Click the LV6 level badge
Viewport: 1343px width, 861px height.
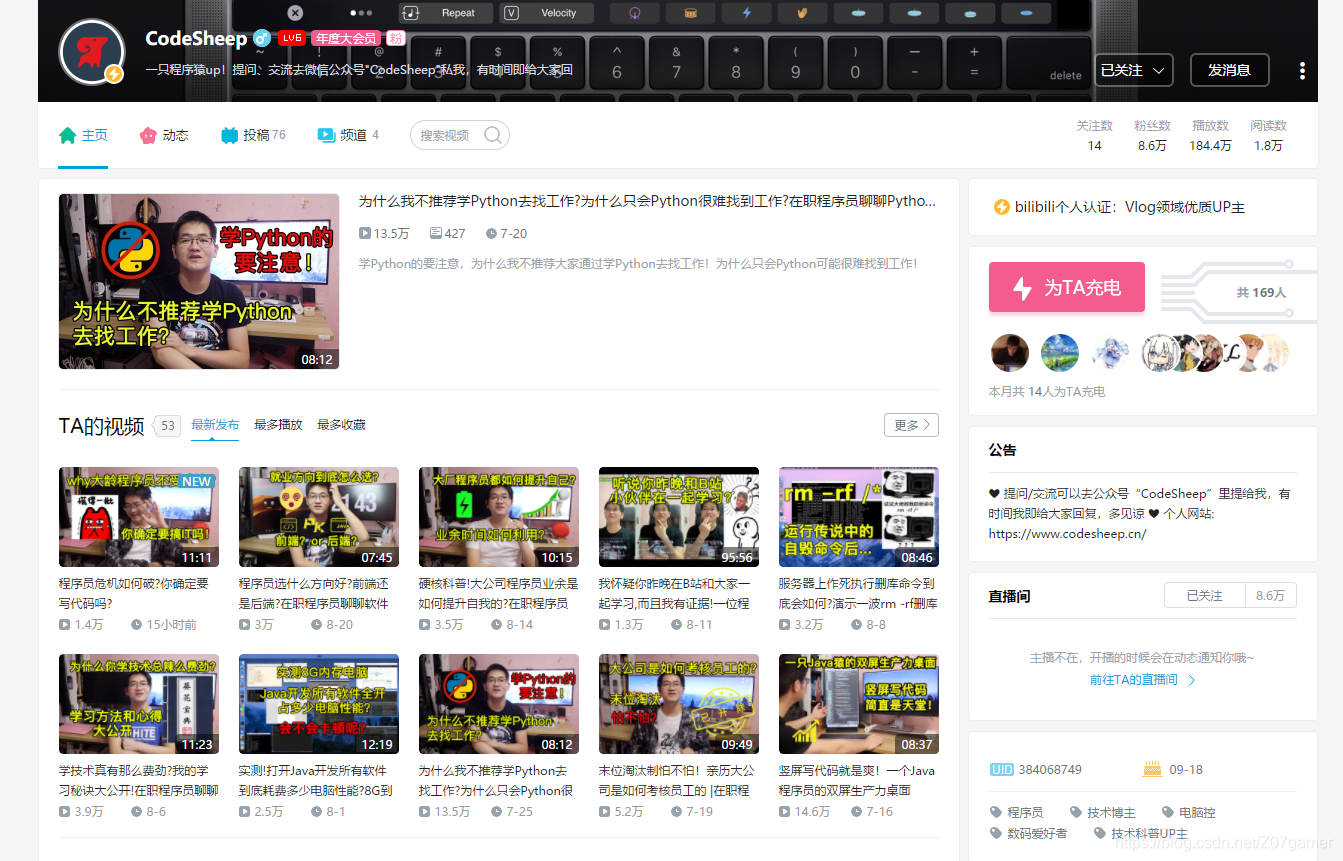(290, 36)
